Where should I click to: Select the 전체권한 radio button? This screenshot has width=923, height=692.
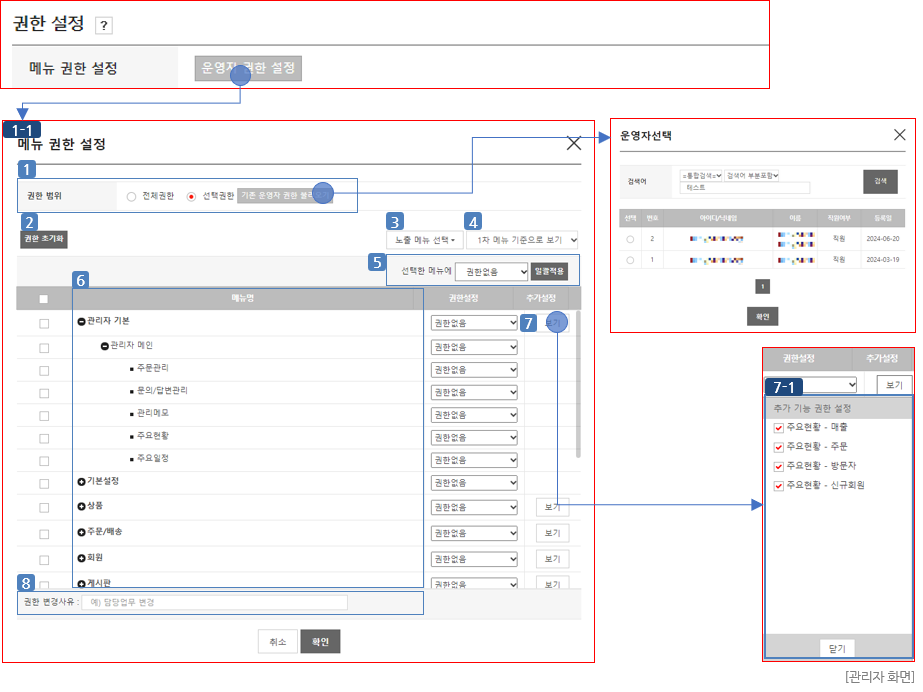tap(132, 197)
